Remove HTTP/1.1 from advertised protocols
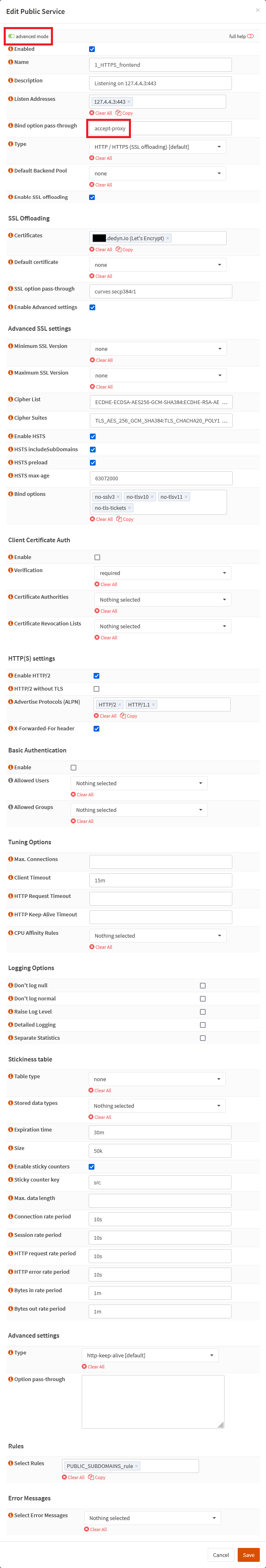 (153, 704)
